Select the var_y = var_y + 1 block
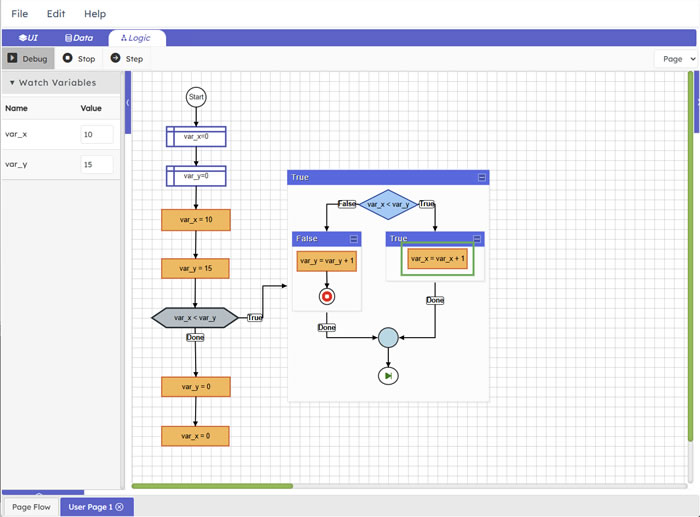This screenshot has height=517, width=700. 327,261
